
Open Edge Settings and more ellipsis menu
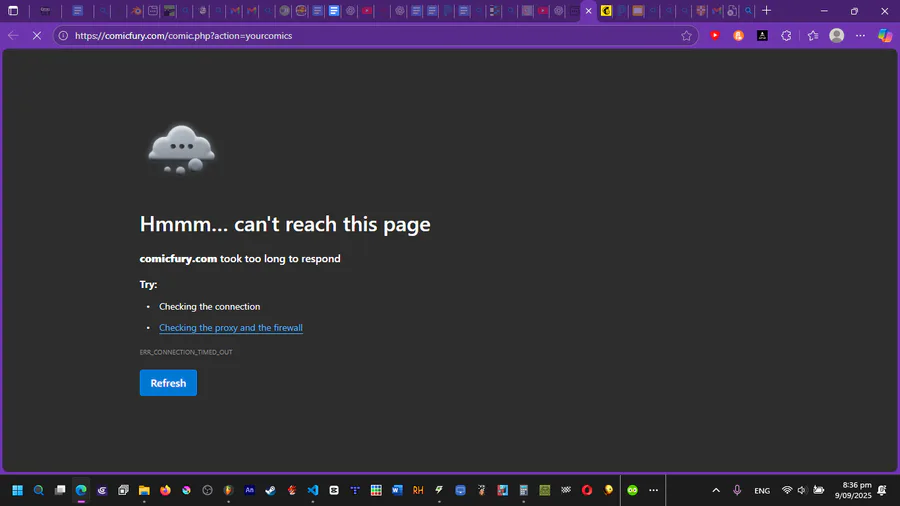tap(860, 36)
